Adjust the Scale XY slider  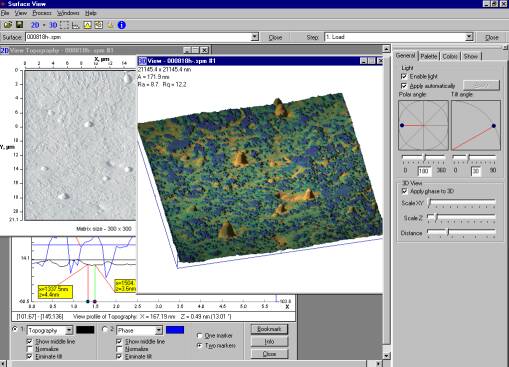(x=462, y=203)
